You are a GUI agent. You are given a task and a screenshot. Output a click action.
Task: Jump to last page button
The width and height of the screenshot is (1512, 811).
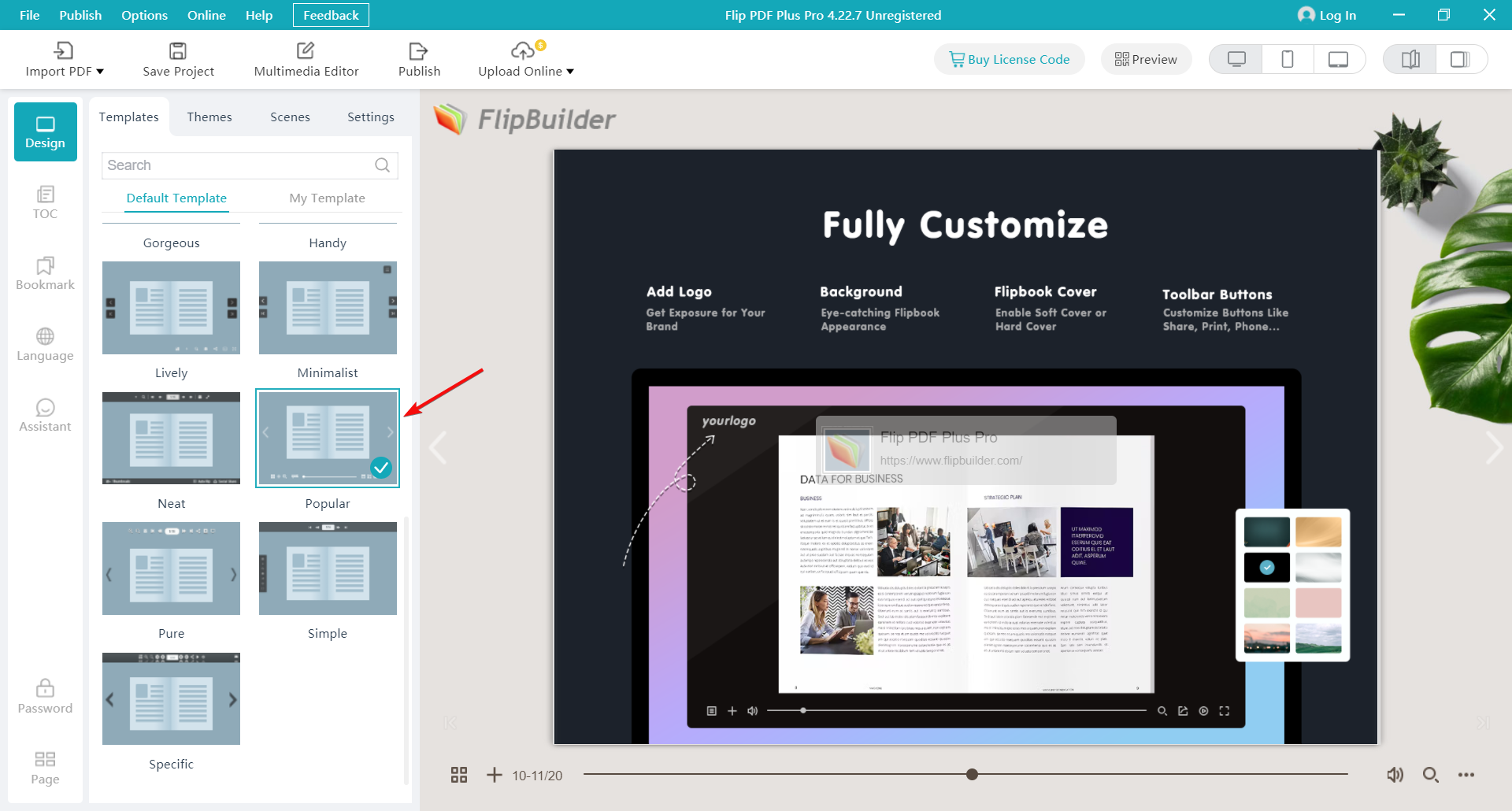(1484, 723)
